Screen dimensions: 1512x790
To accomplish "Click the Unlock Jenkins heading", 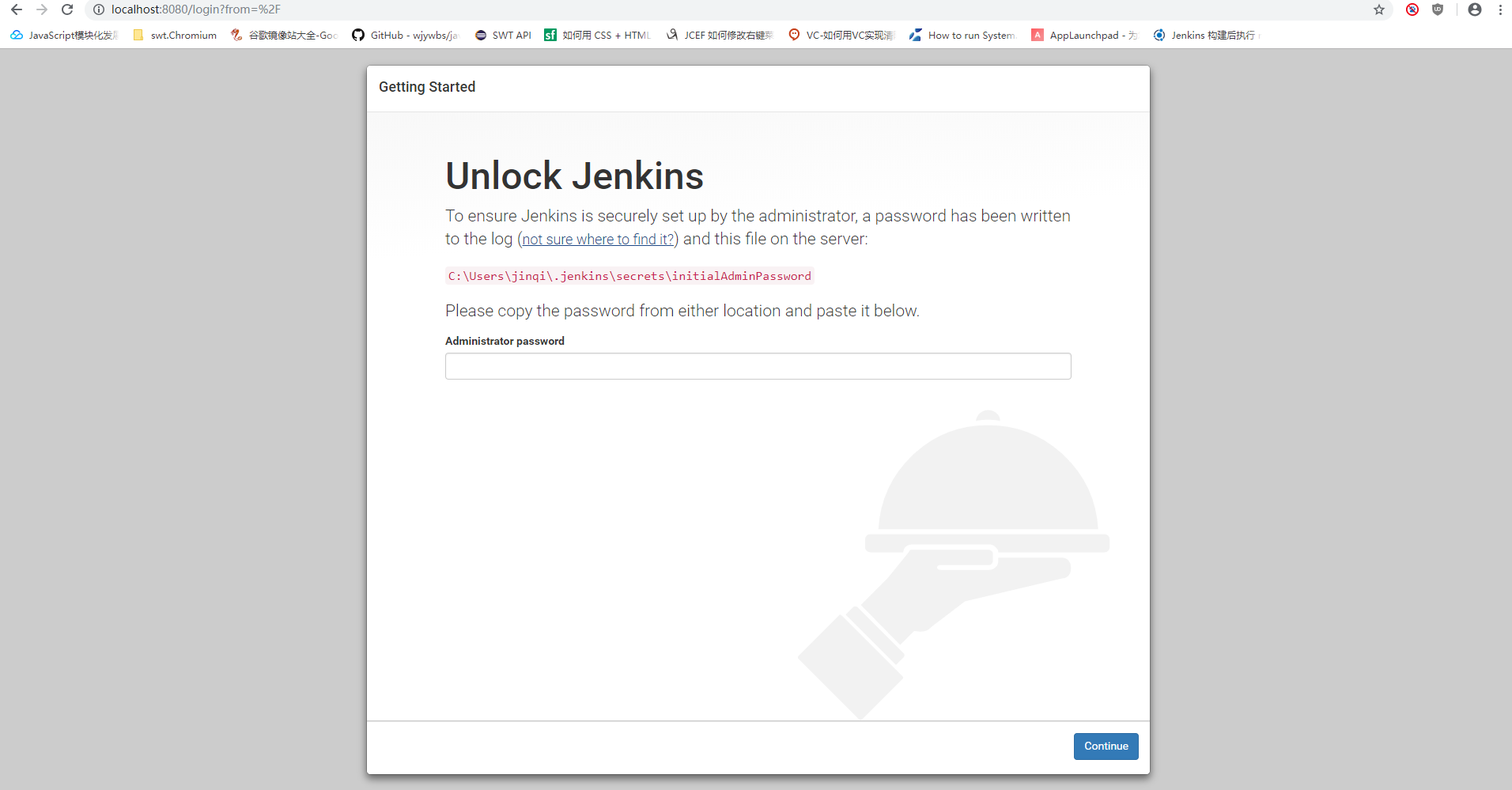I will tap(574, 176).
